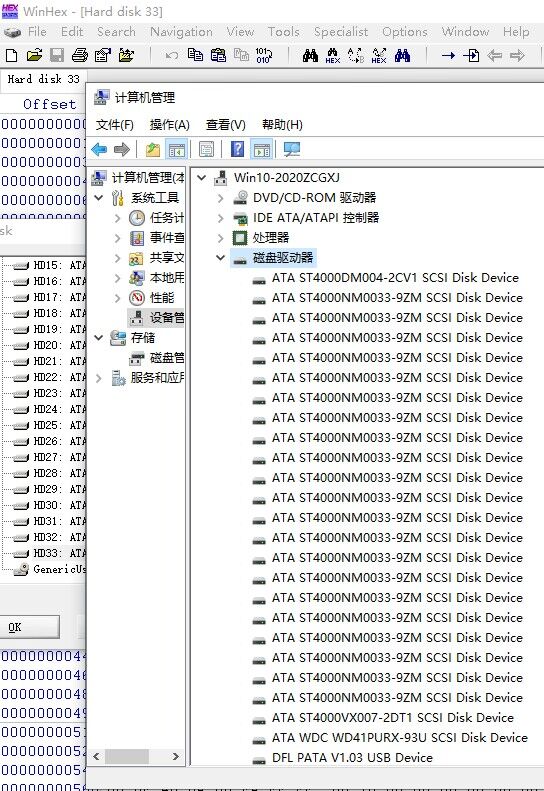Click the print icon in WinHex toolbar

click(x=79, y=55)
